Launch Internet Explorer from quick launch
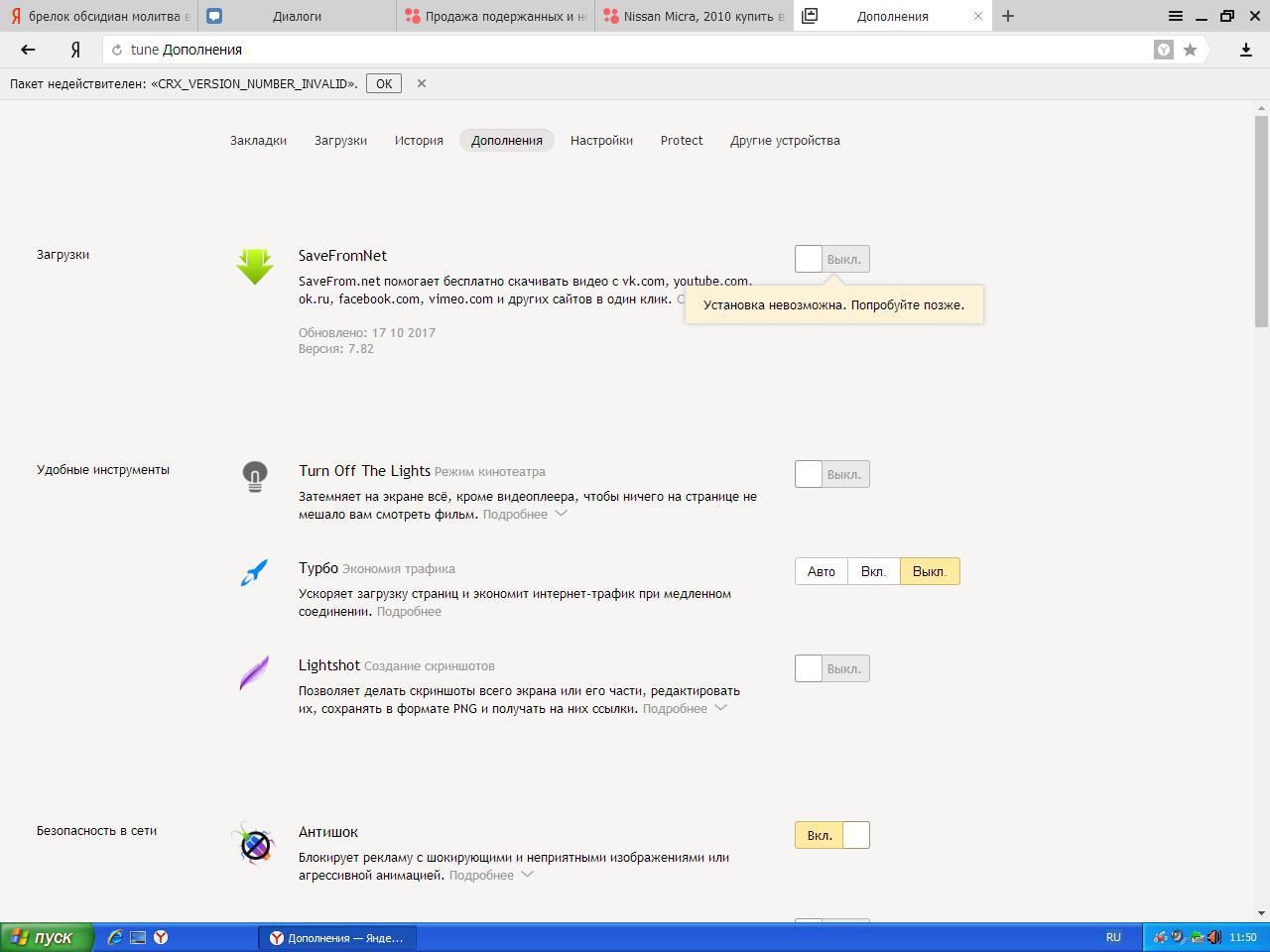The width and height of the screenshot is (1270, 952). click(115, 937)
